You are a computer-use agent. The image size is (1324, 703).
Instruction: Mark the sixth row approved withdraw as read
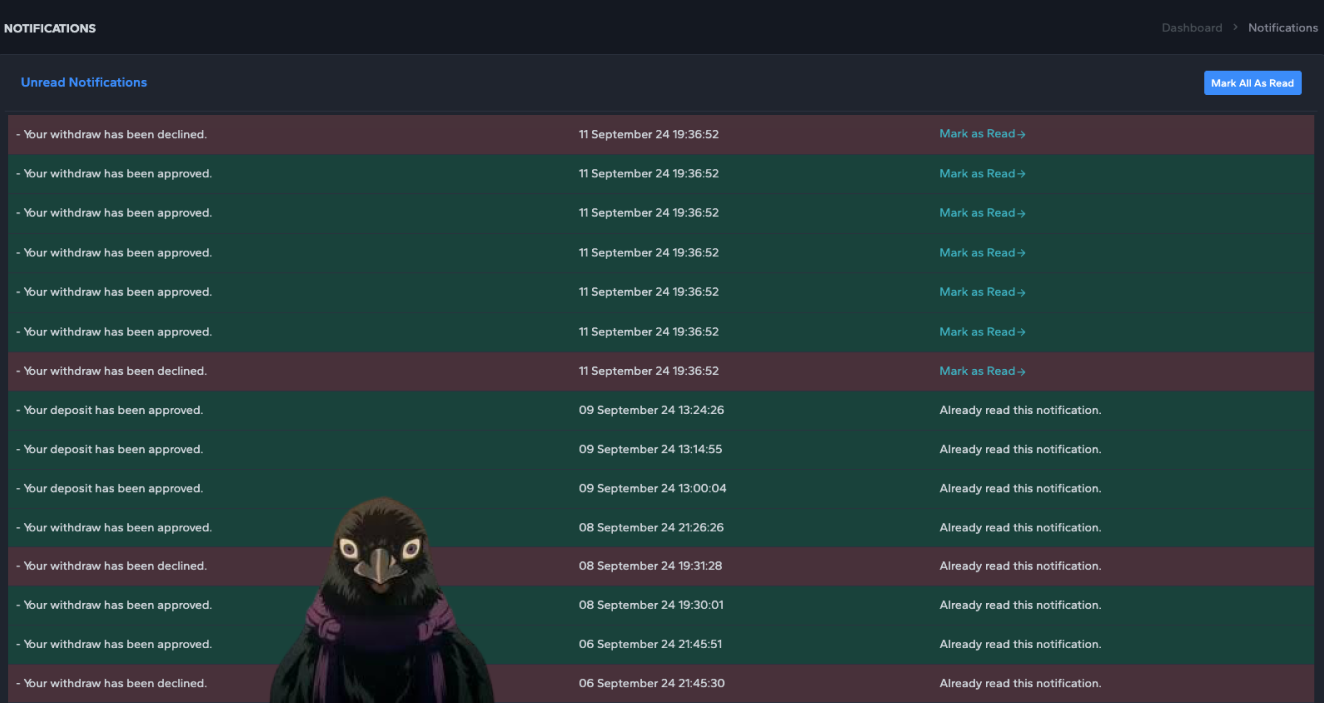(982, 332)
